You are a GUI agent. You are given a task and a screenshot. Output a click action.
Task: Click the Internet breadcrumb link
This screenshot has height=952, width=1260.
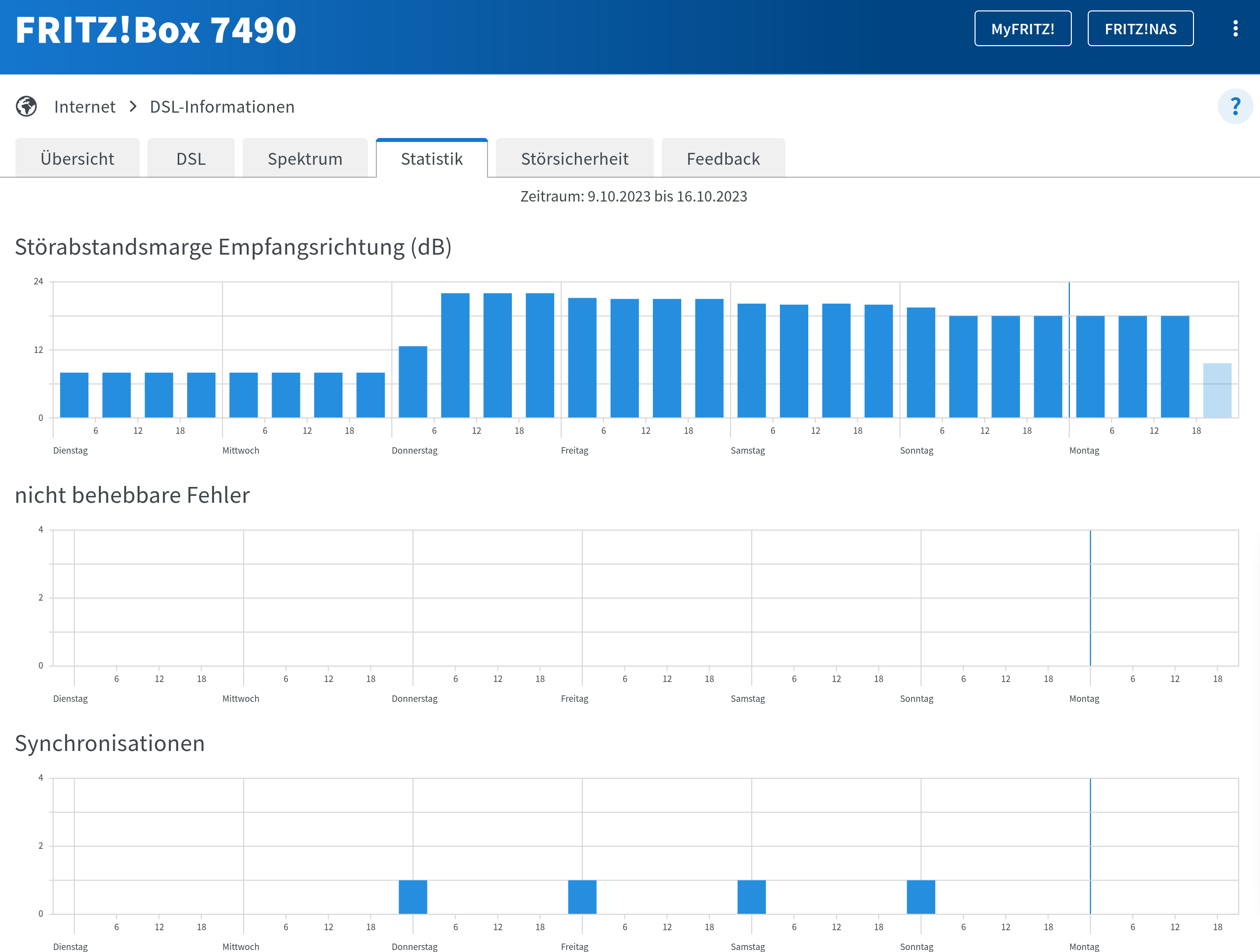(84, 107)
